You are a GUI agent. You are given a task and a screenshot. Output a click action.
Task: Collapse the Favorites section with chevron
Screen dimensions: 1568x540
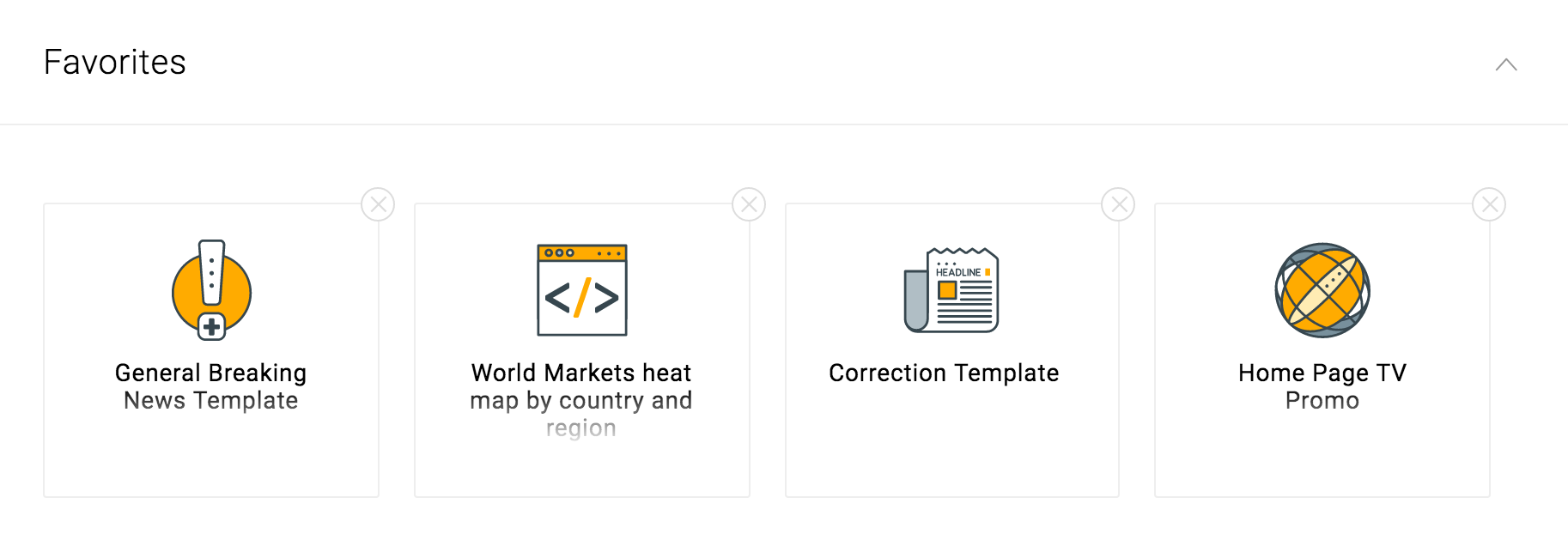1506,64
